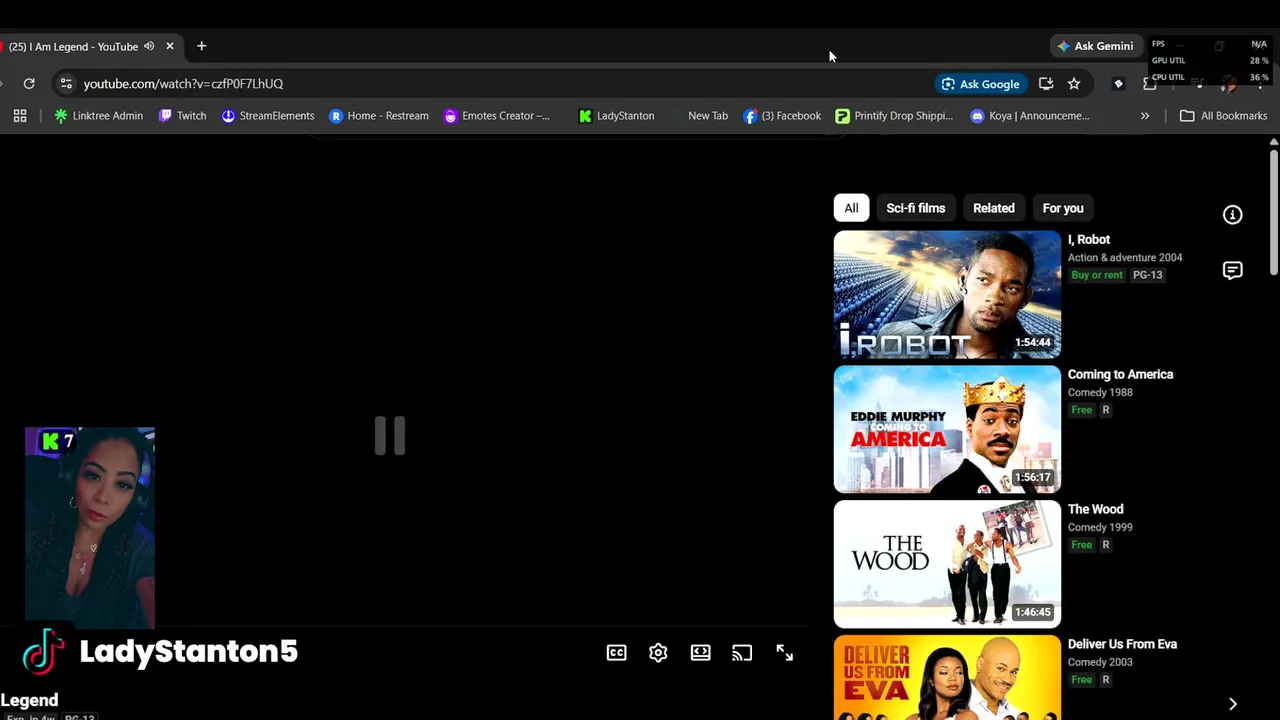Open the comments panel icon in sidebar
This screenshot has width=1280, height=720.
tap(1232, 271)
